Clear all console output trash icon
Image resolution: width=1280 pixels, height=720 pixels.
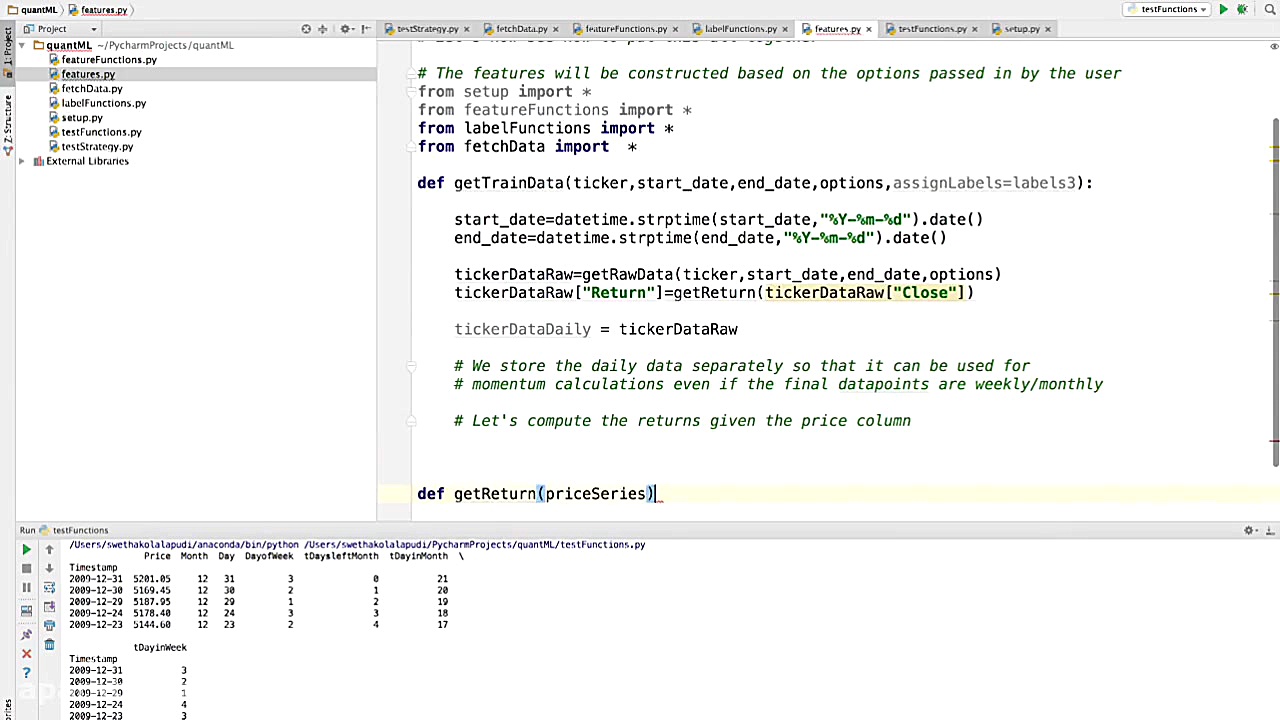point(49,645)
